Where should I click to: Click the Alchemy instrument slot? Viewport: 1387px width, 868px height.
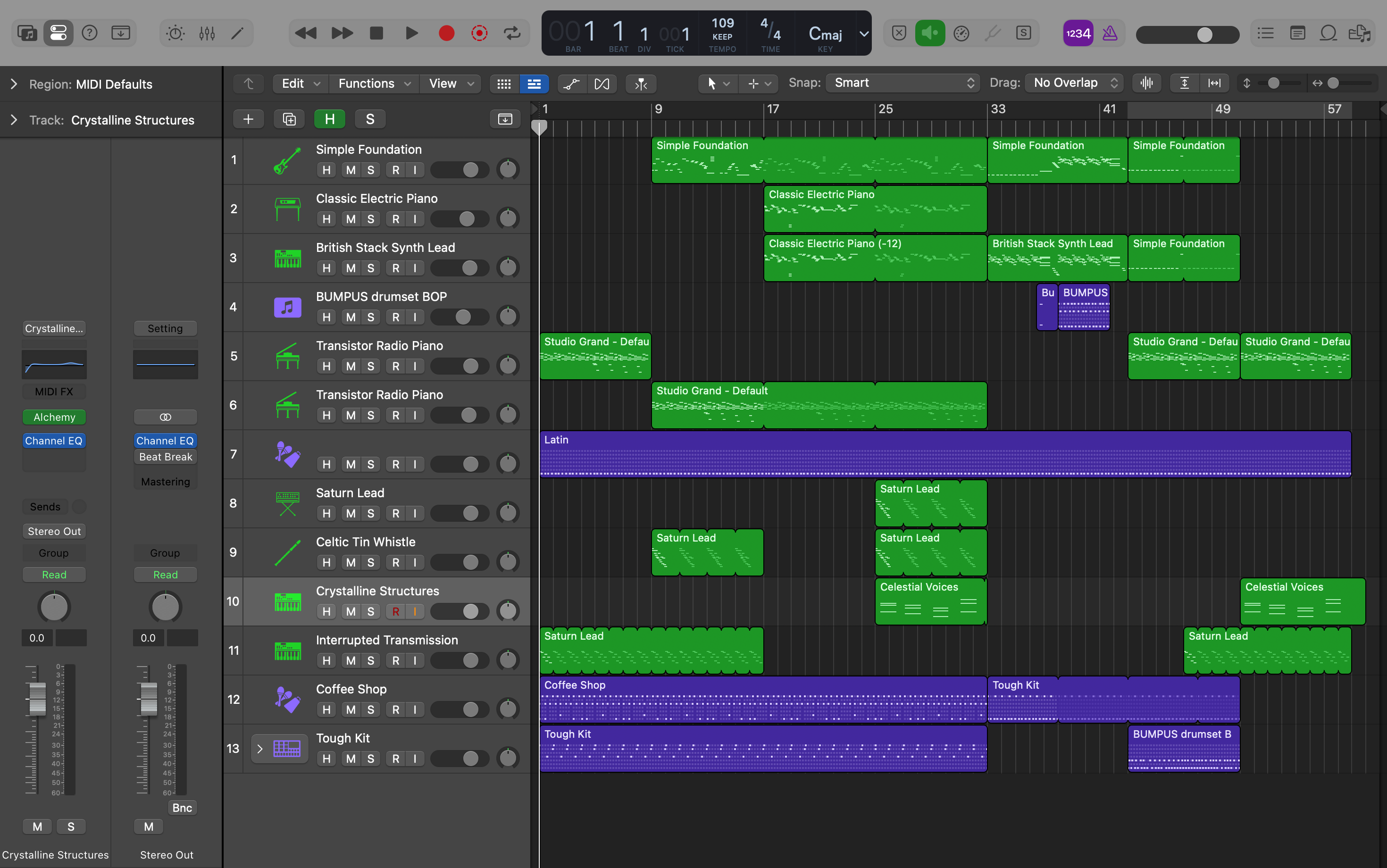tap(54, 417)
